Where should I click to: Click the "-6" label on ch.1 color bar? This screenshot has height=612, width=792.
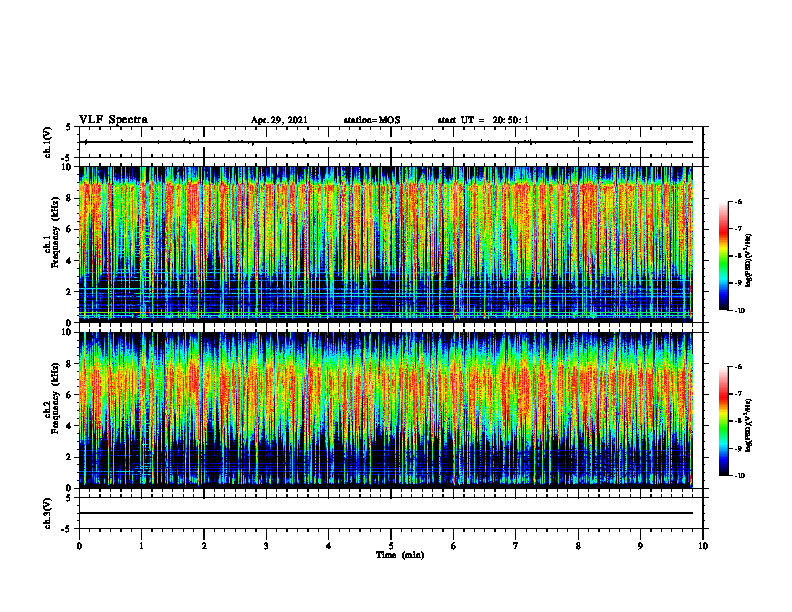click(x=738, y=201)
